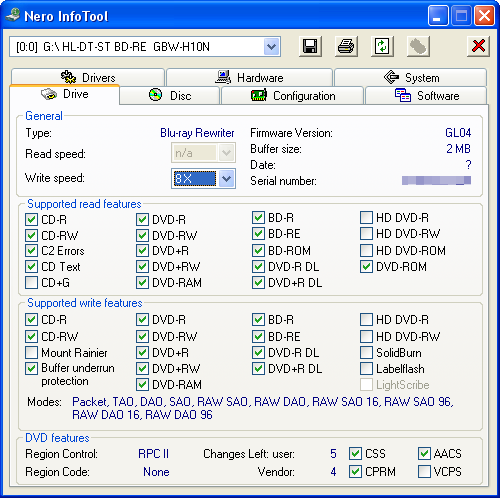Toggle BD-RE write feature checkbox

[258, 337]
